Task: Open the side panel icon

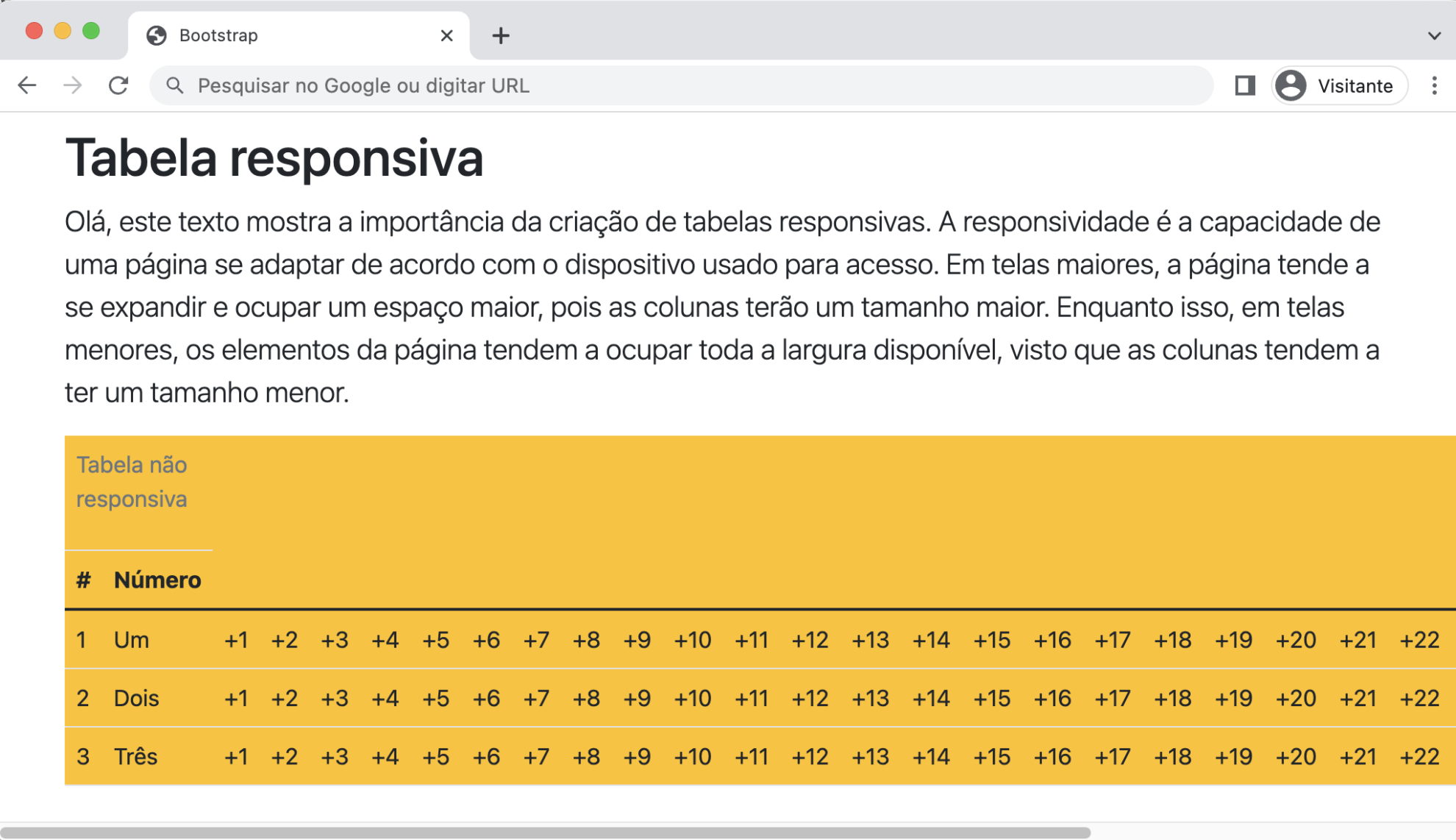Action: click(x=1245, y=85)
